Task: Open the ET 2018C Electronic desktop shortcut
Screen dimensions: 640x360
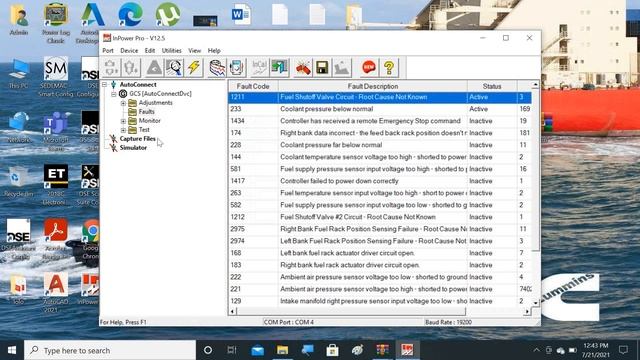Action: (x=56, y=184)
